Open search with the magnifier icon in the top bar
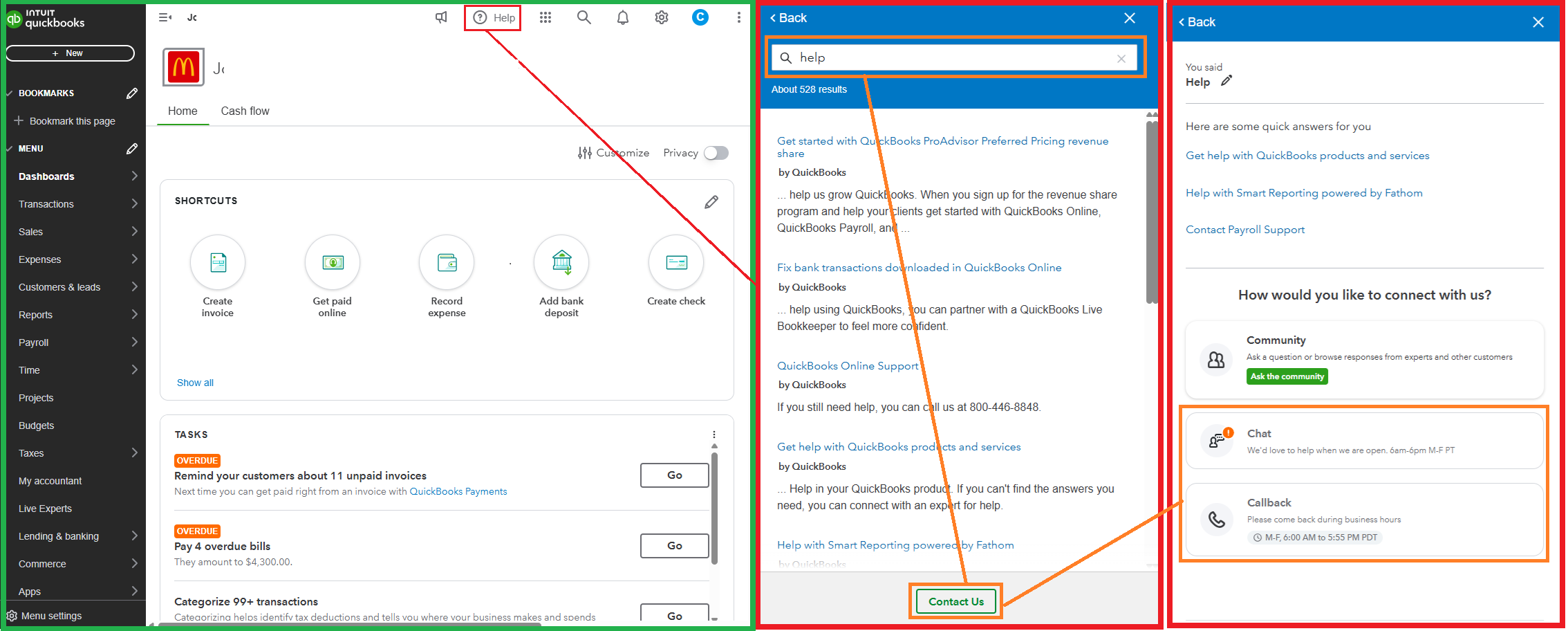This screenshot has width=1568, height=631. click(x=584, y=17)
